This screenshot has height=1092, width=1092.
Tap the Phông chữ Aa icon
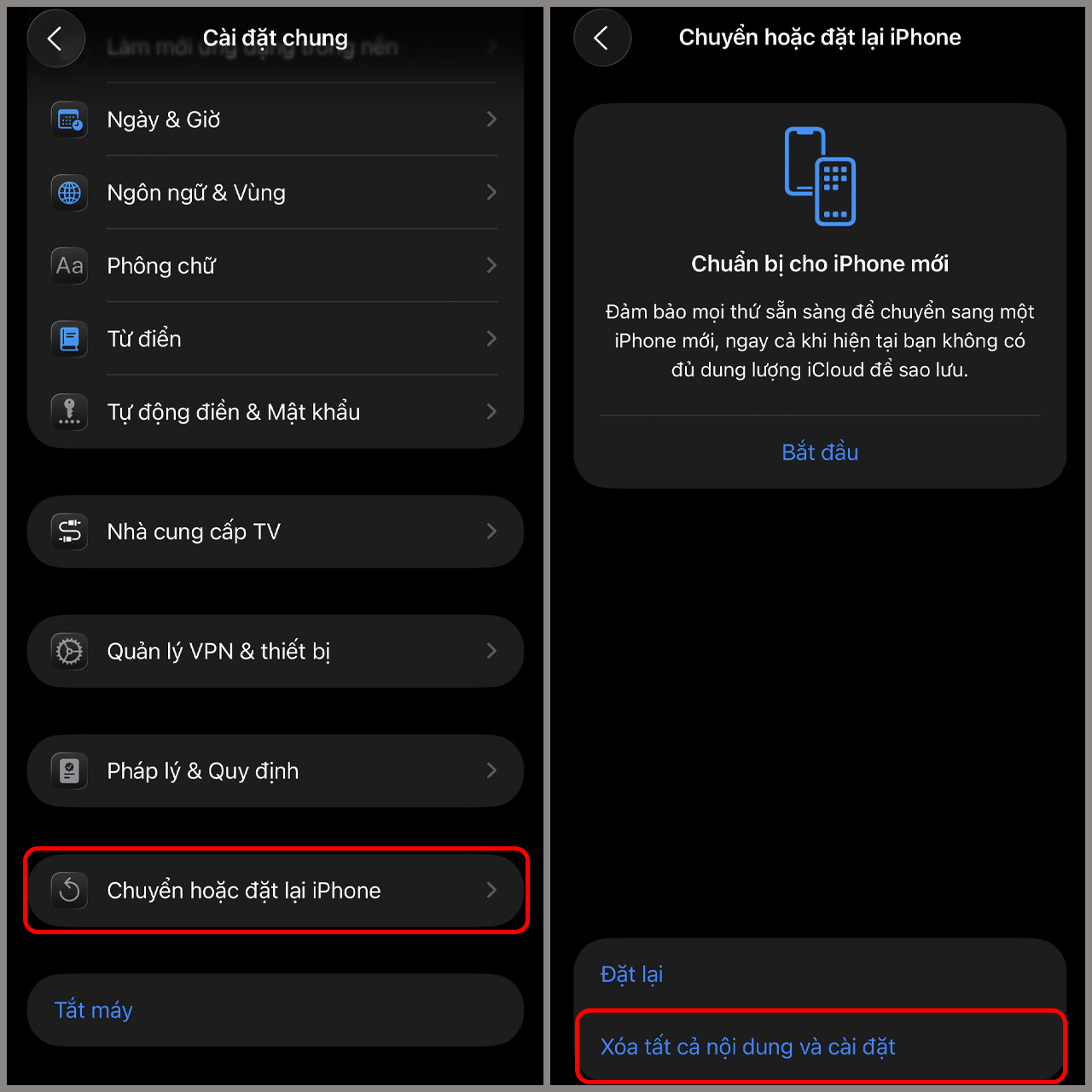69,266
